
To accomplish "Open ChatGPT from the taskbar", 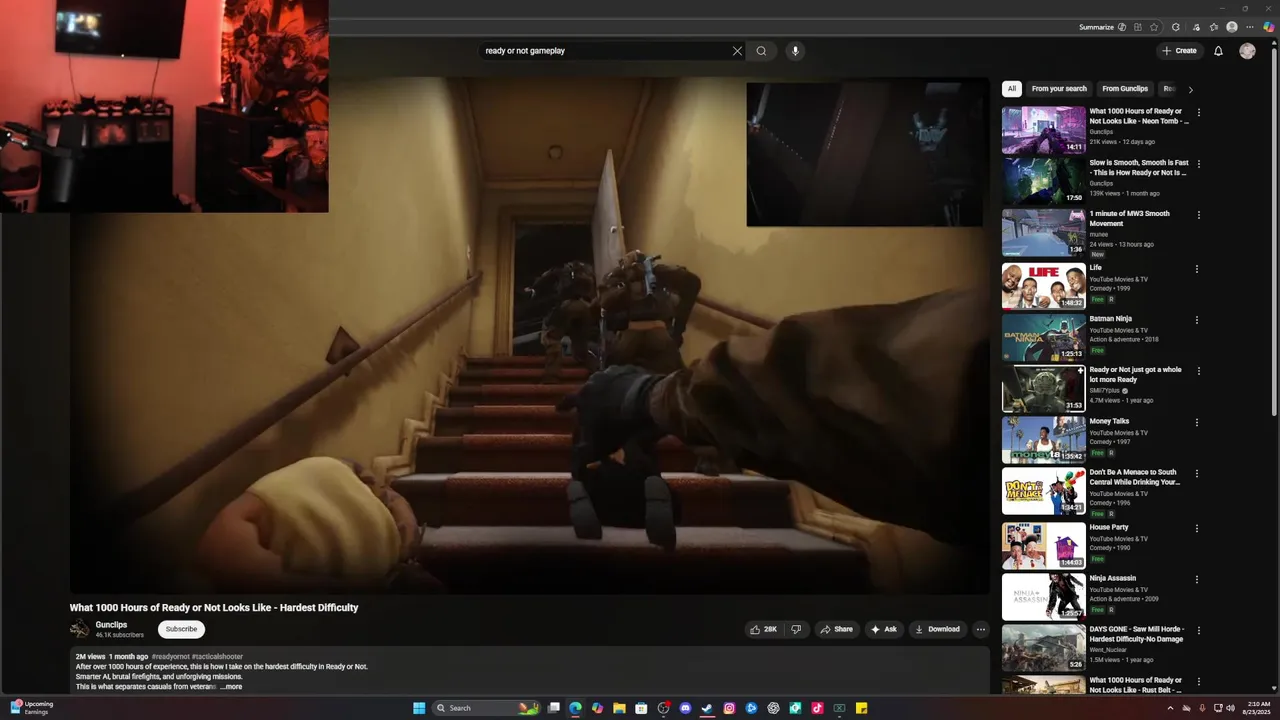I will click(x=773, y=708).
